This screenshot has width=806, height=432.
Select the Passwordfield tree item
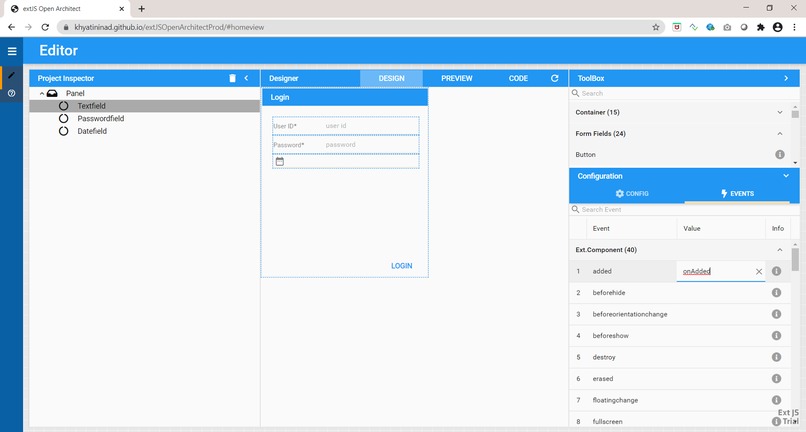(144, 118)
